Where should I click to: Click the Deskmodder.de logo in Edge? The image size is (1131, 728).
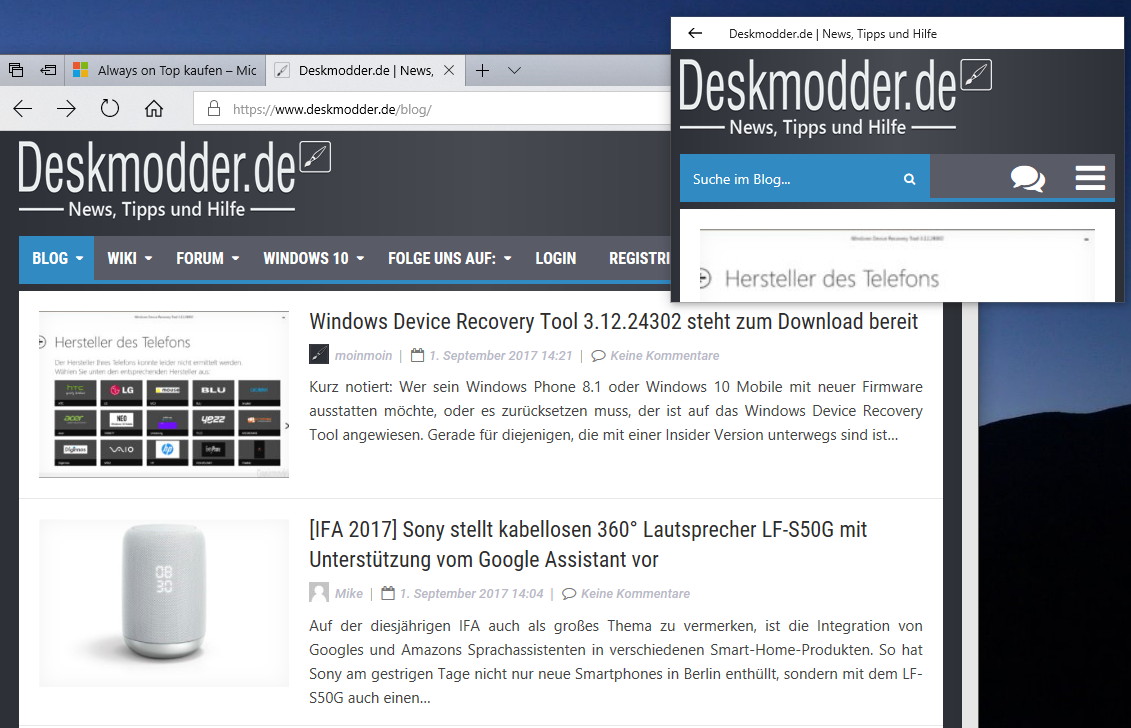tap(174, 180)
